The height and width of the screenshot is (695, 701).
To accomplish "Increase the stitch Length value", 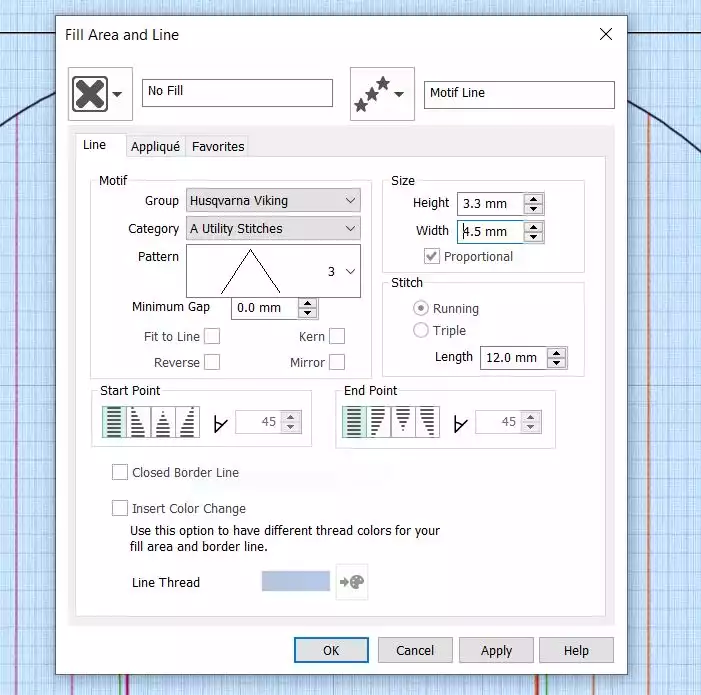I will tap(557, 353).
